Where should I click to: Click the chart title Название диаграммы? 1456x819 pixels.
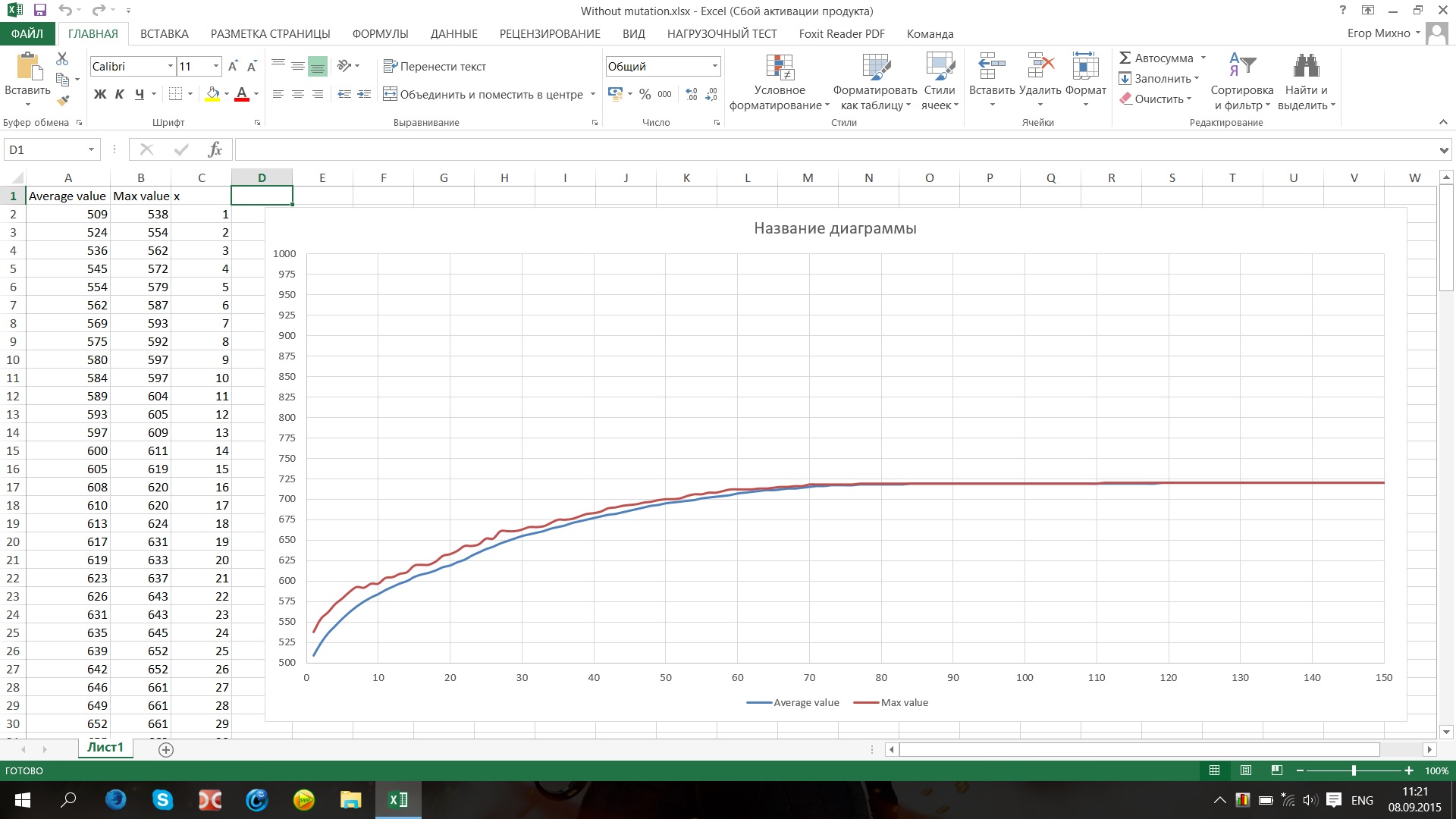click(x=835, y=228)
